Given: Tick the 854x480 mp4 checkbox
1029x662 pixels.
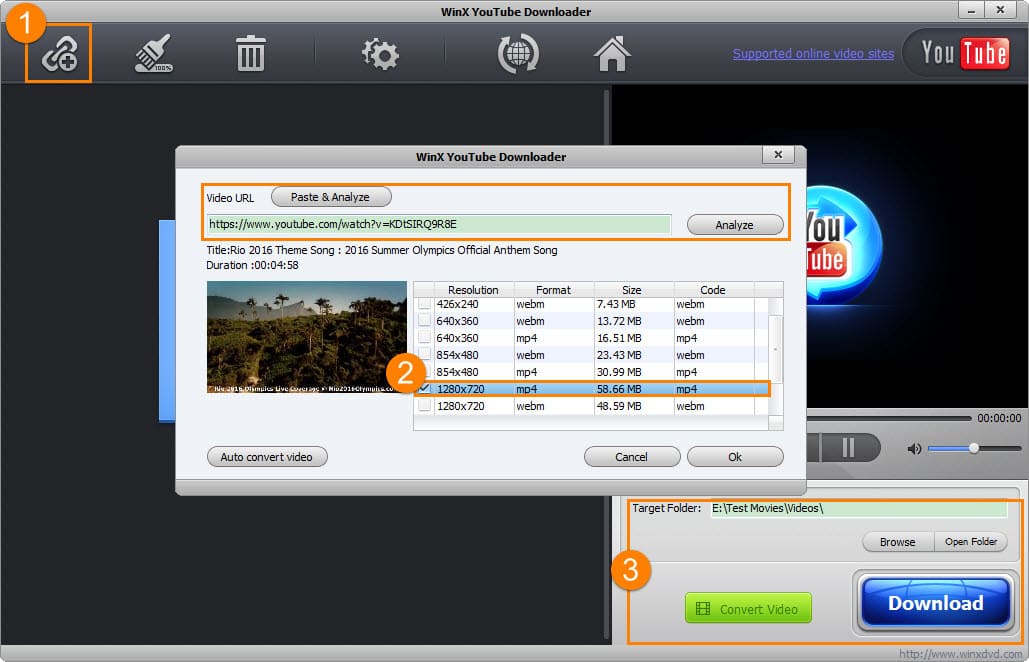Looking at the screenshot, I should [425, 372].
